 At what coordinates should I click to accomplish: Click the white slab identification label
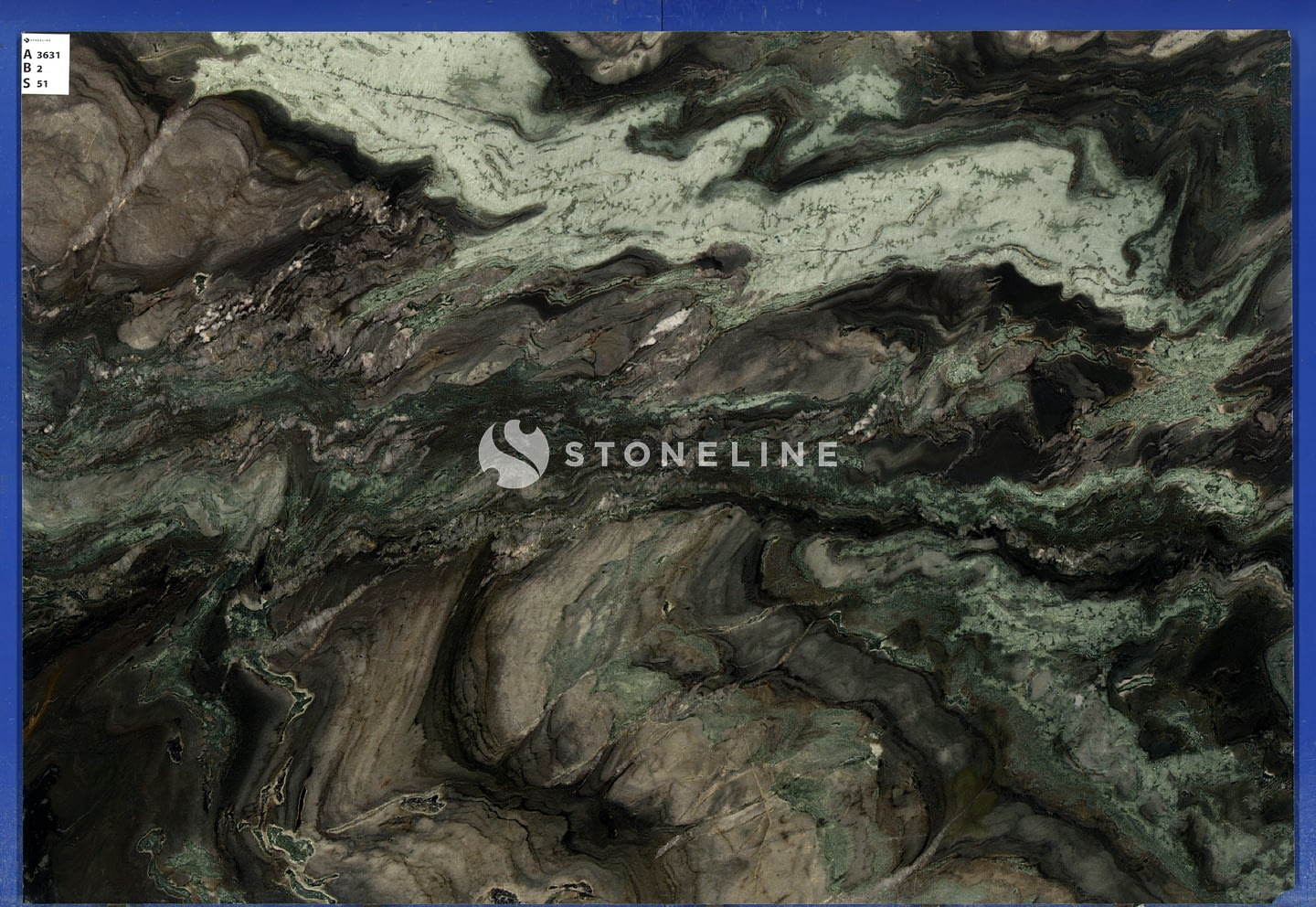click(46, 63)
